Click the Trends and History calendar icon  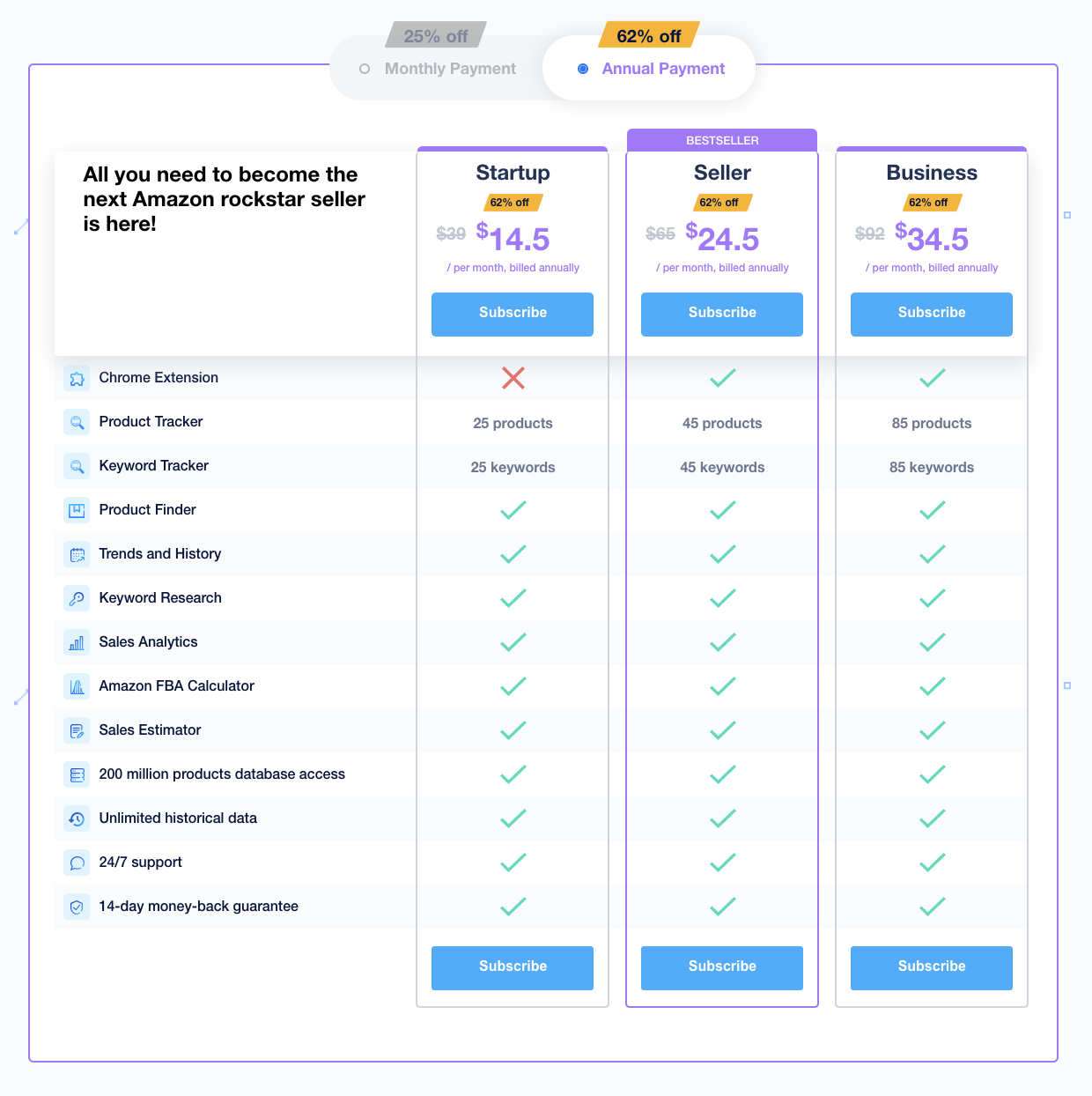(x=77, y=554)
